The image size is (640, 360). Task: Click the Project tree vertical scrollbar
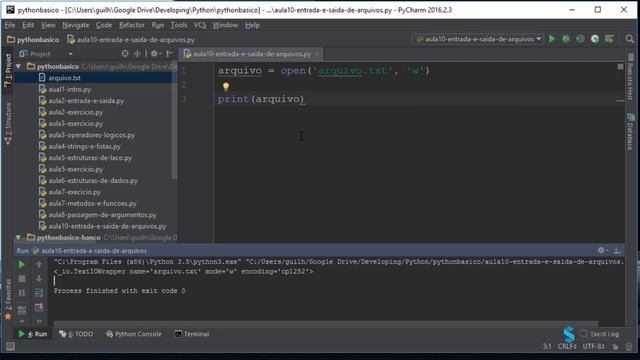(175, 120)
